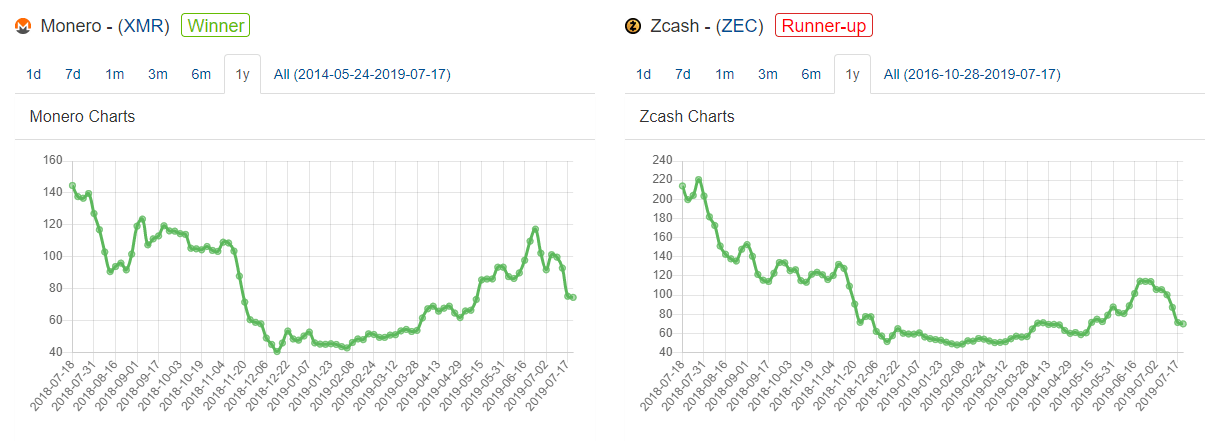The height and width of the screenshot is (441, 1205).
Task: Switch Monero chart to 7d range
Action: (73, 74)
